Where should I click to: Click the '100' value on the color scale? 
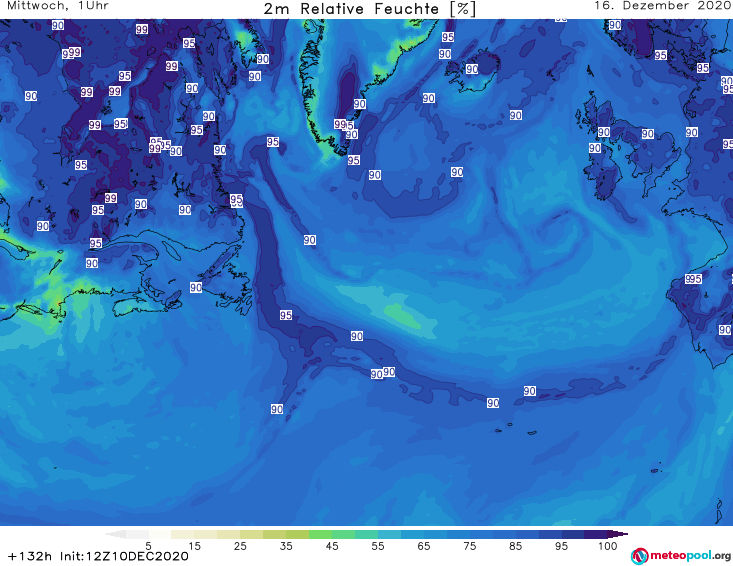point(608,546)
